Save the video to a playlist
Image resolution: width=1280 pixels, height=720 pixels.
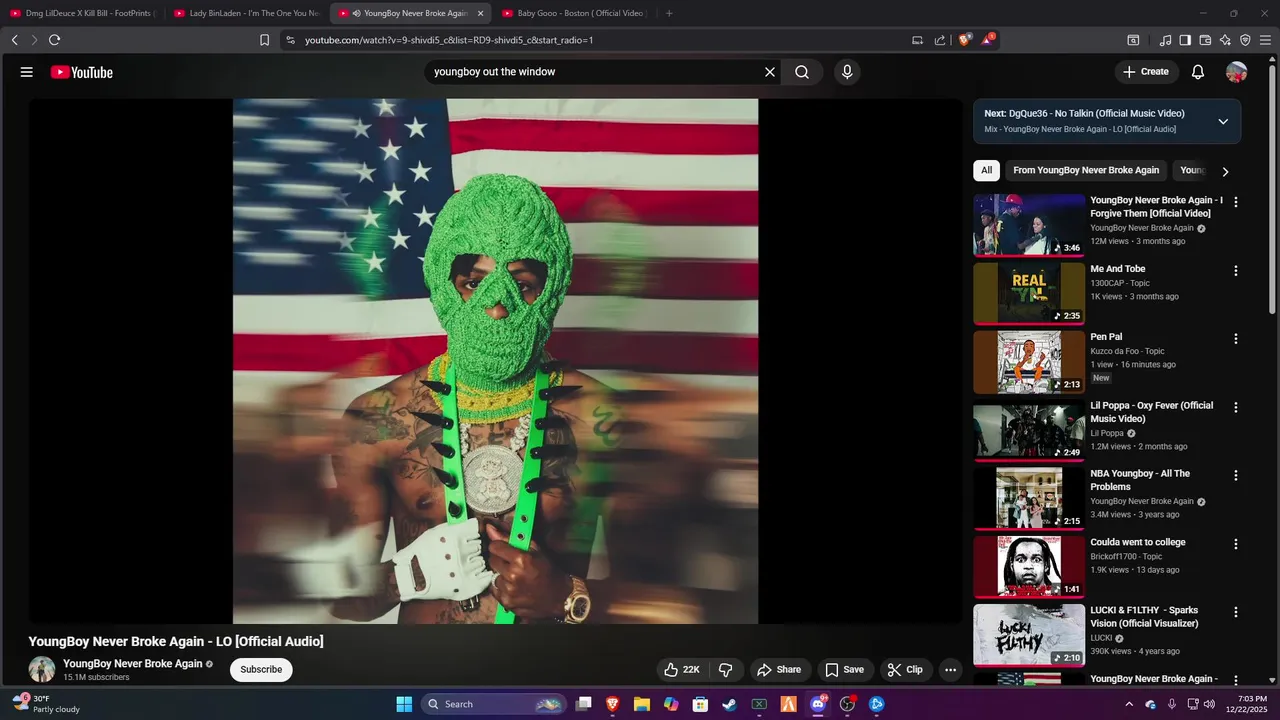[844, 670]
